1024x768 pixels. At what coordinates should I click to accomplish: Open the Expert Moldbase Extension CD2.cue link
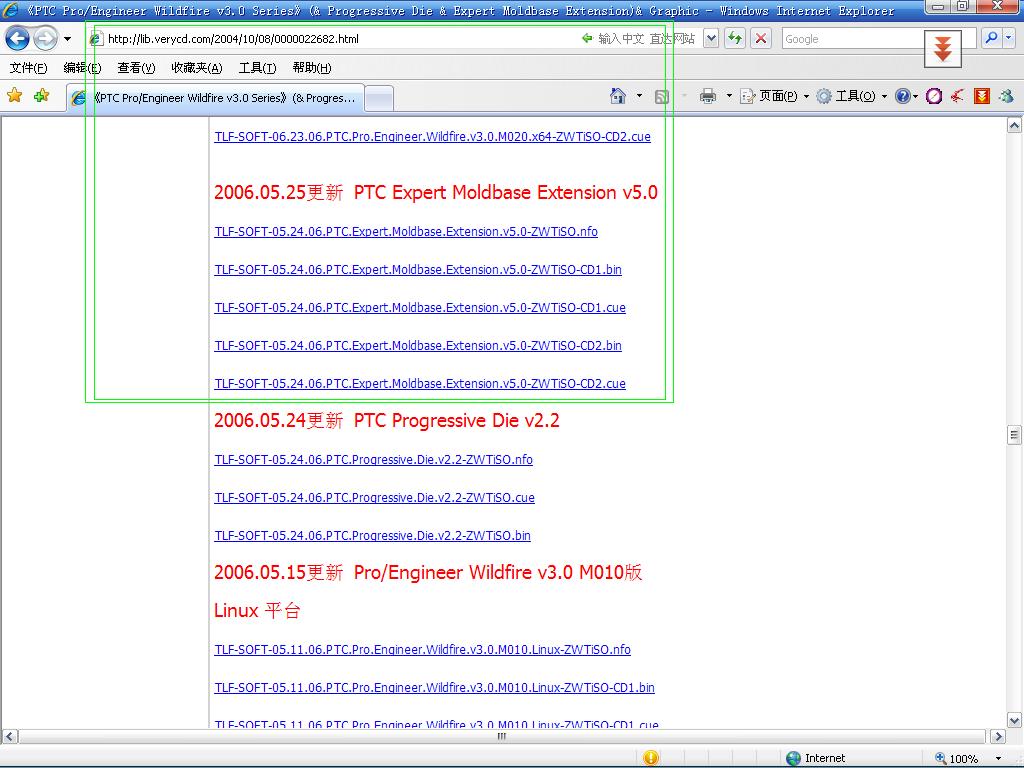(420, 383)
